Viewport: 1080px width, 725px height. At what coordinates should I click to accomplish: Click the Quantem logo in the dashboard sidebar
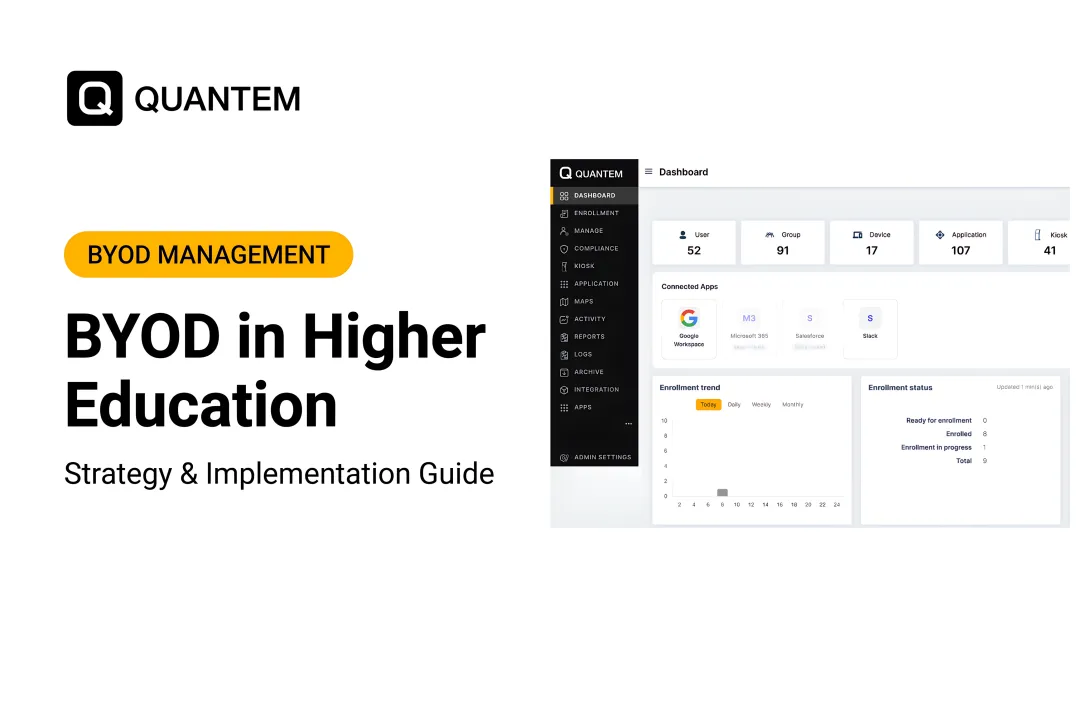[591, 174]
